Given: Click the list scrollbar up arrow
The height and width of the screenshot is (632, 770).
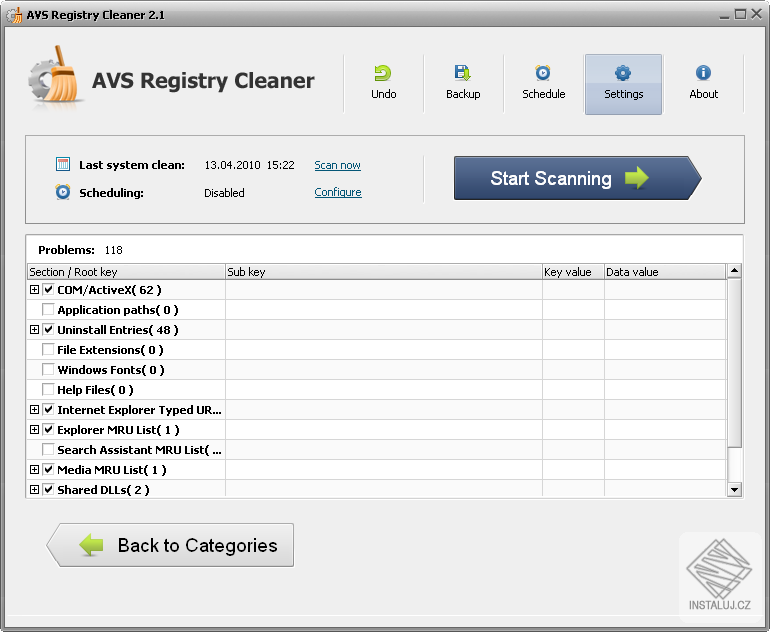Looking at the screenshot, I should click(x=734, y=271).
